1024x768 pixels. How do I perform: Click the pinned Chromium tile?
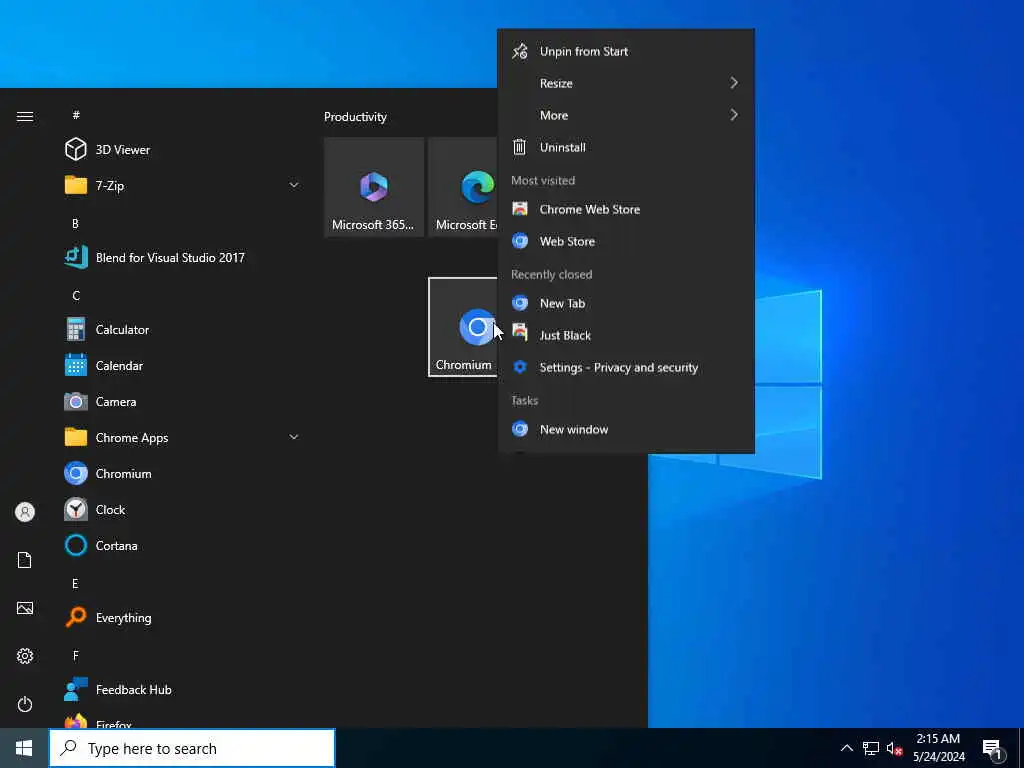463,327
